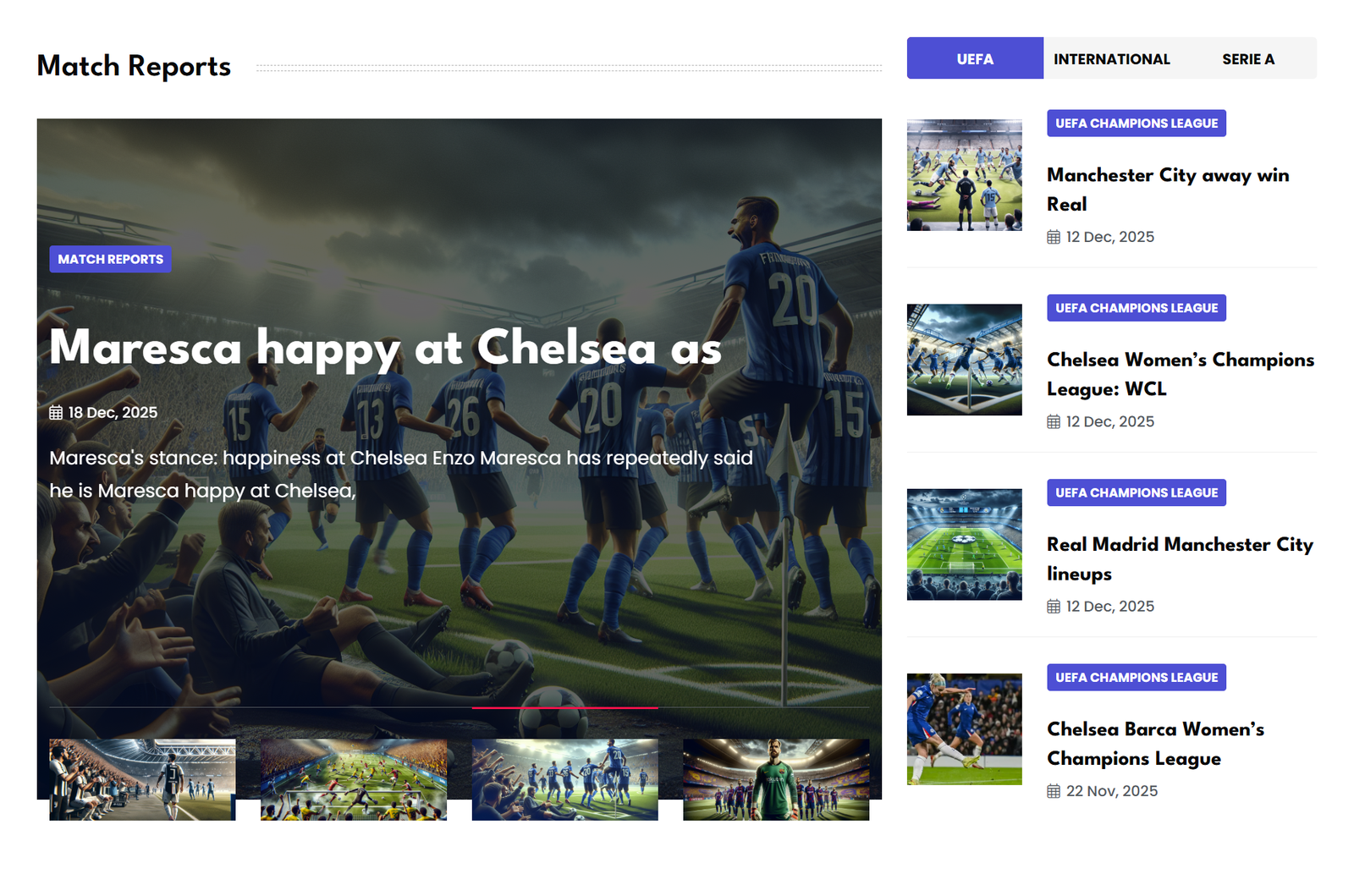Image resolution: width=1354 pixels, height=896 pixels.
Task: Select the Juventus fans slider thumbnail
Action: pos(142,779)
